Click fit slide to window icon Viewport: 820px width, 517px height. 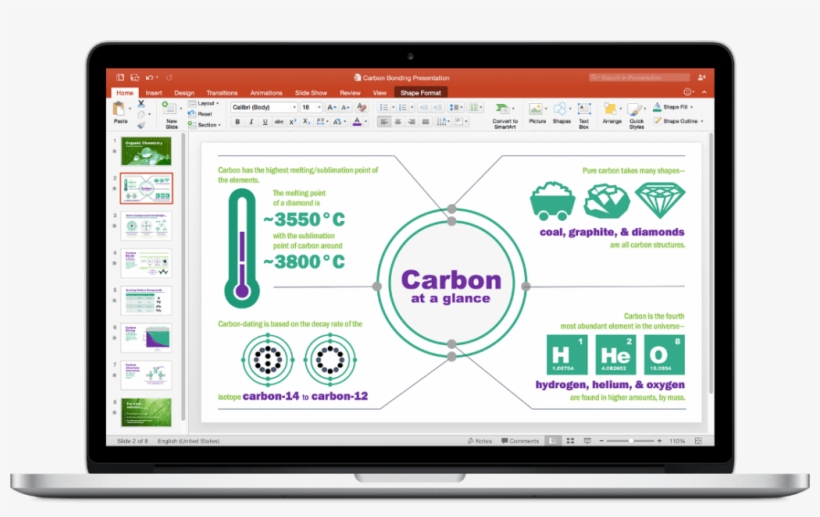tap(698, 441)
